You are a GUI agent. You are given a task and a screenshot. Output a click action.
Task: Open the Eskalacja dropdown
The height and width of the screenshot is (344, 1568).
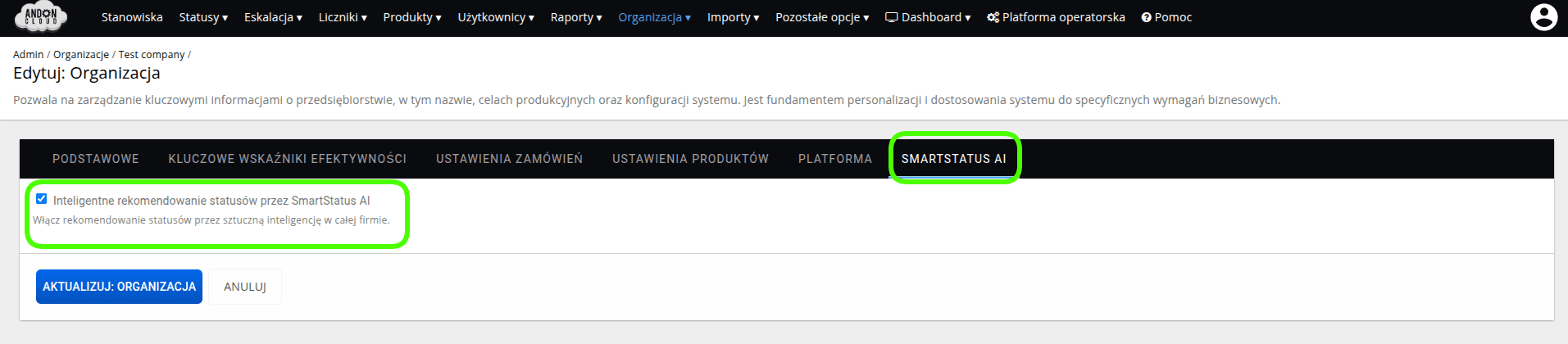[x=273, y=17]
